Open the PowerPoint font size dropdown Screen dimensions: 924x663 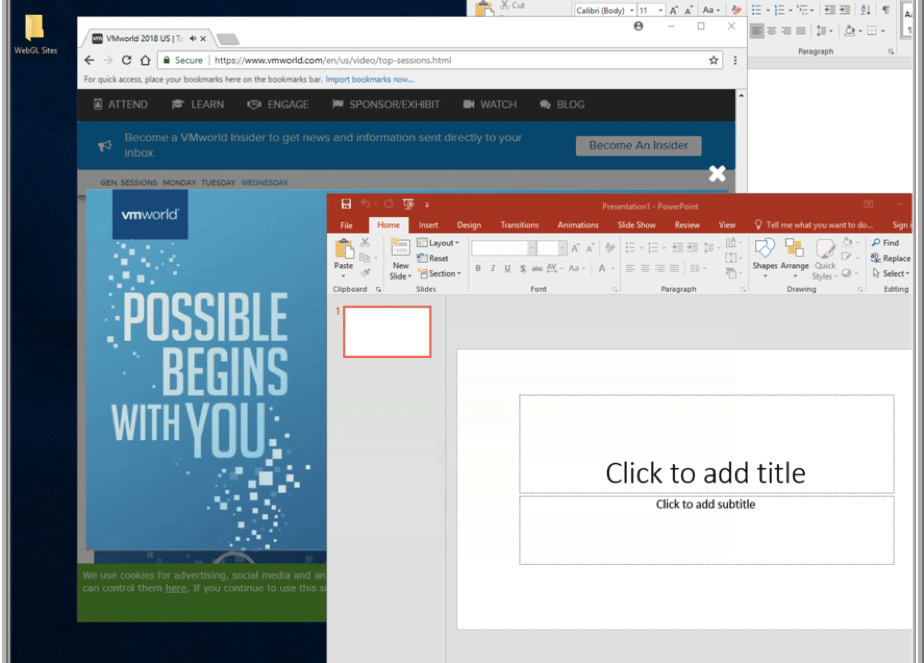pyautogui.click(x=562, y=248)
